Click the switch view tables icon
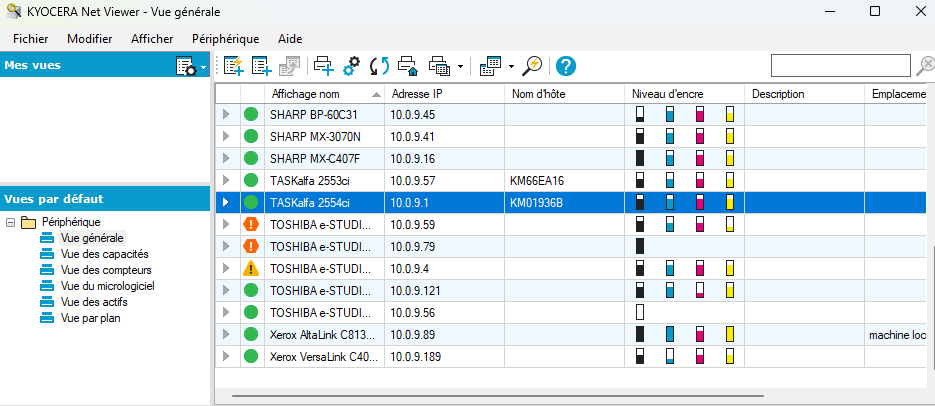This screenshot has width=935, height=406. tap(491, 66)
